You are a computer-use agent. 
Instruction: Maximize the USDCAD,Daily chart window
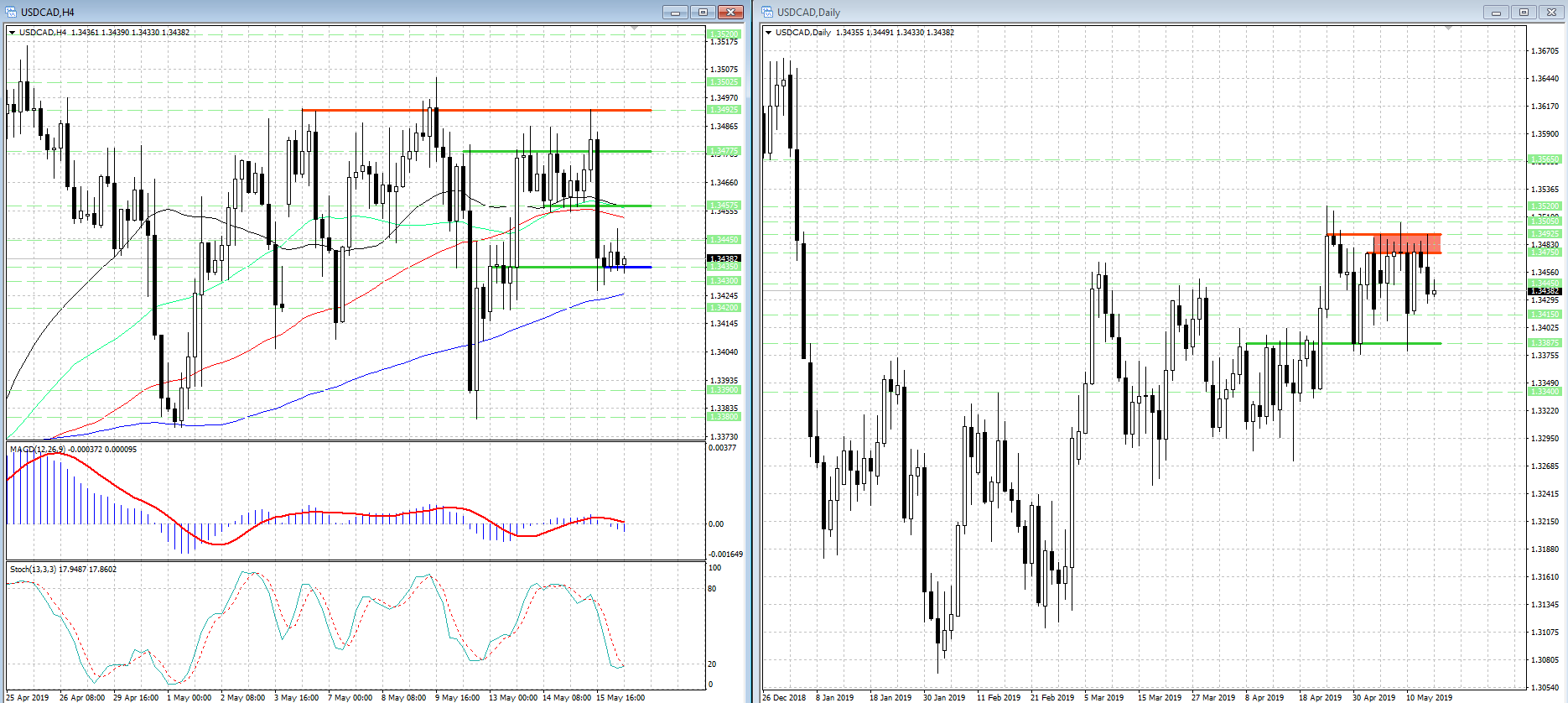pyautogui.click(x=1524, y=12)
